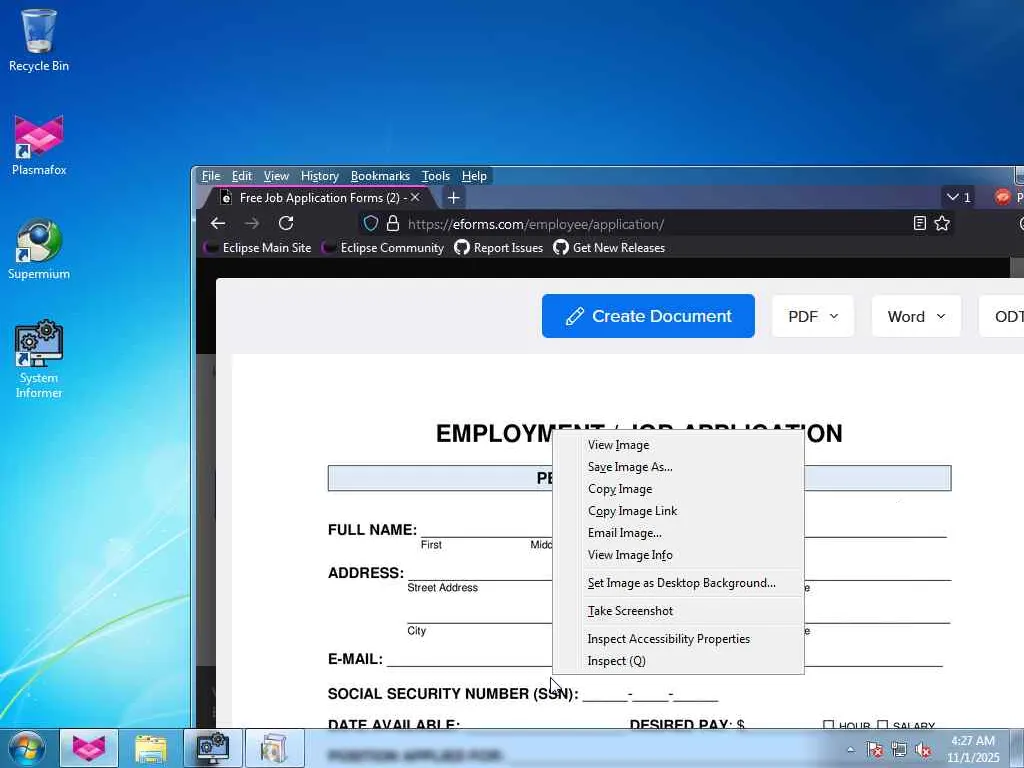Select Copy Image in context menu

[678, 489]
